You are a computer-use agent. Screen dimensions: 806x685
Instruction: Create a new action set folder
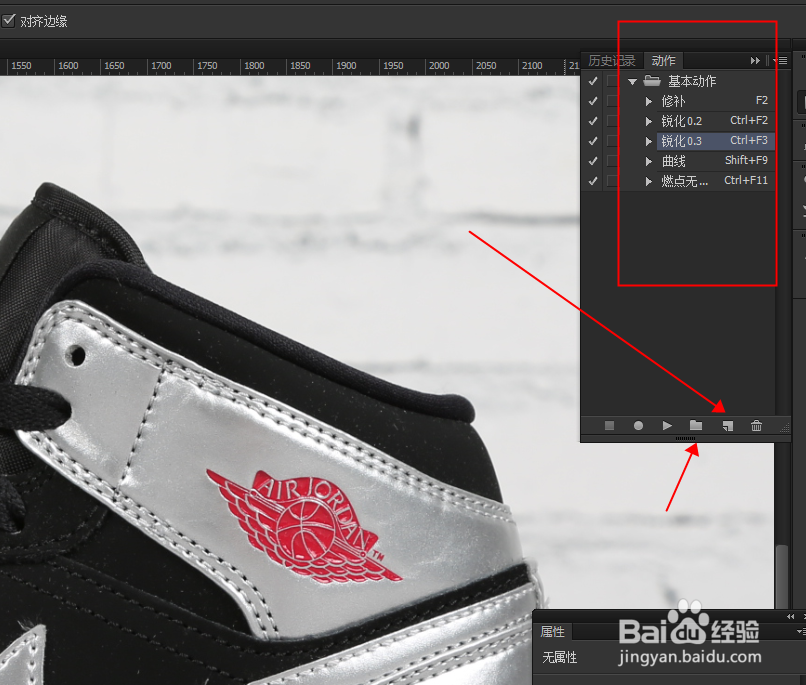coord(695,425)
